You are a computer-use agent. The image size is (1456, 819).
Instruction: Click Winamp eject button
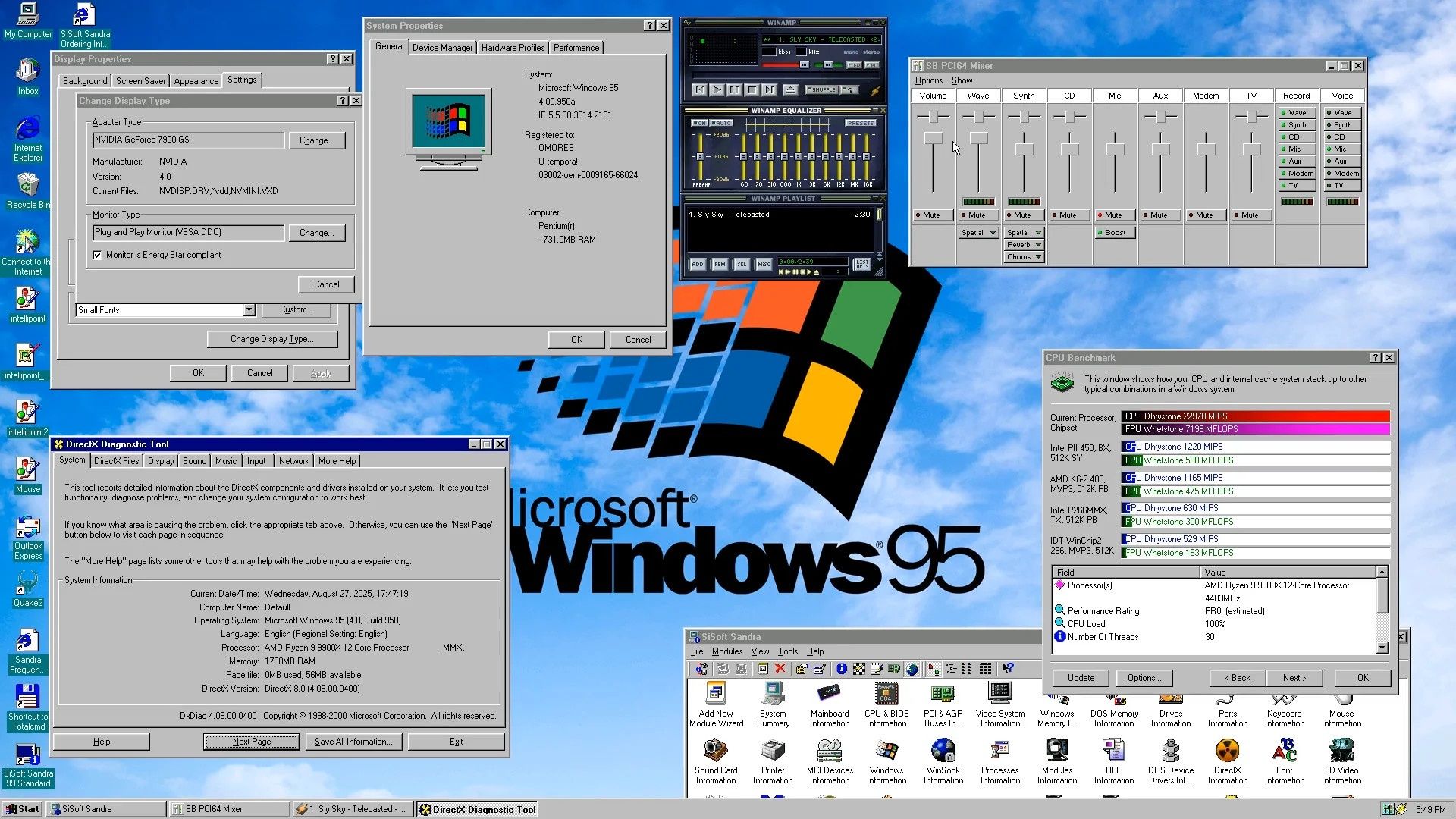click(x=789, y=89)
